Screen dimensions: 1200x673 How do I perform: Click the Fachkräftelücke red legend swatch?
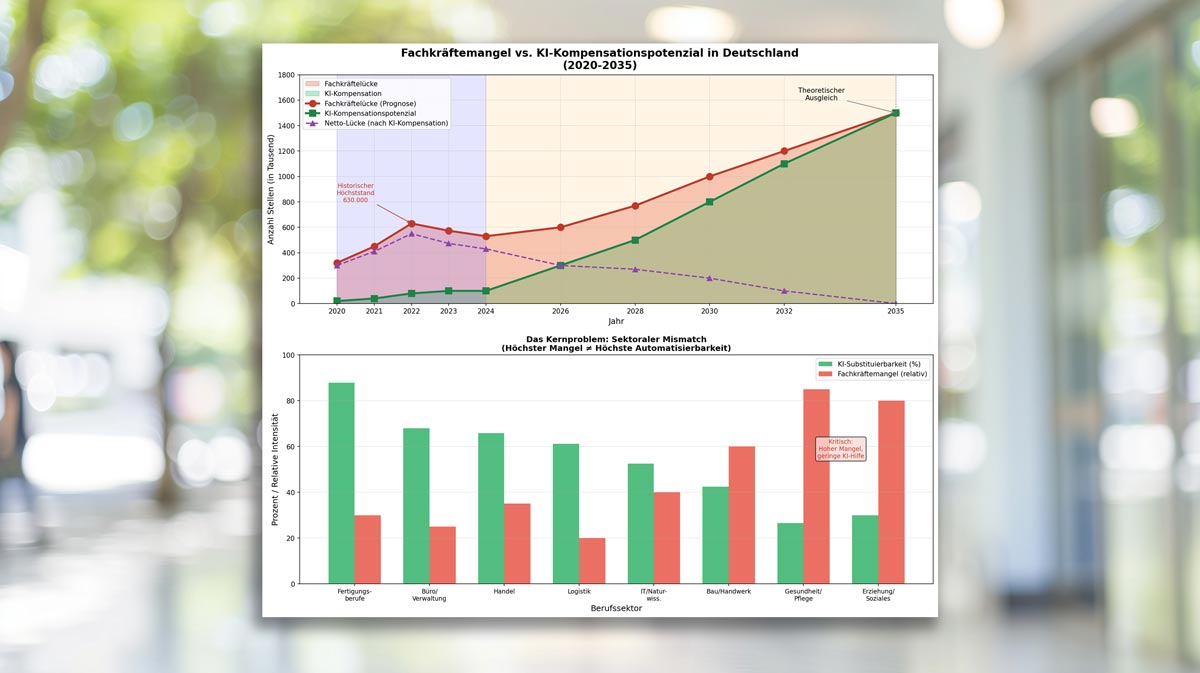(x=311, y=84)
